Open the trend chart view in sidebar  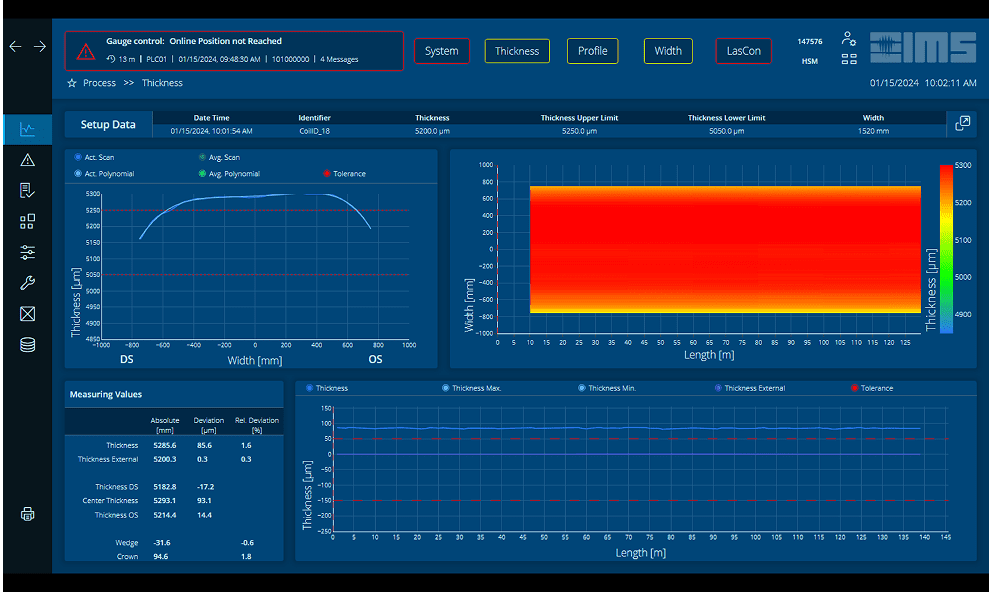(27, 129)
